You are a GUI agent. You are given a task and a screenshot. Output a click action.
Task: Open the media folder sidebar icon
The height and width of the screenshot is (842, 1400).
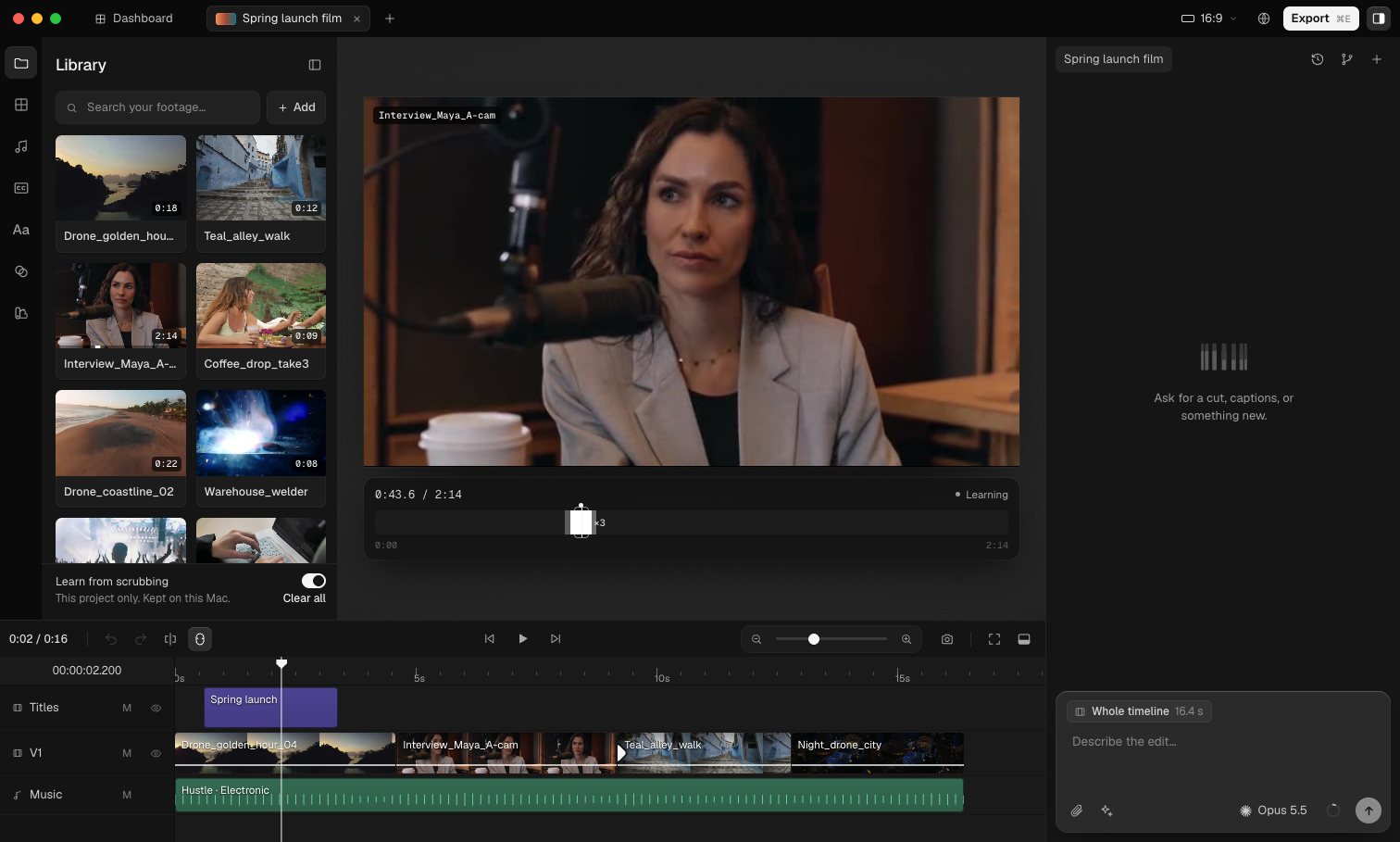21,63
